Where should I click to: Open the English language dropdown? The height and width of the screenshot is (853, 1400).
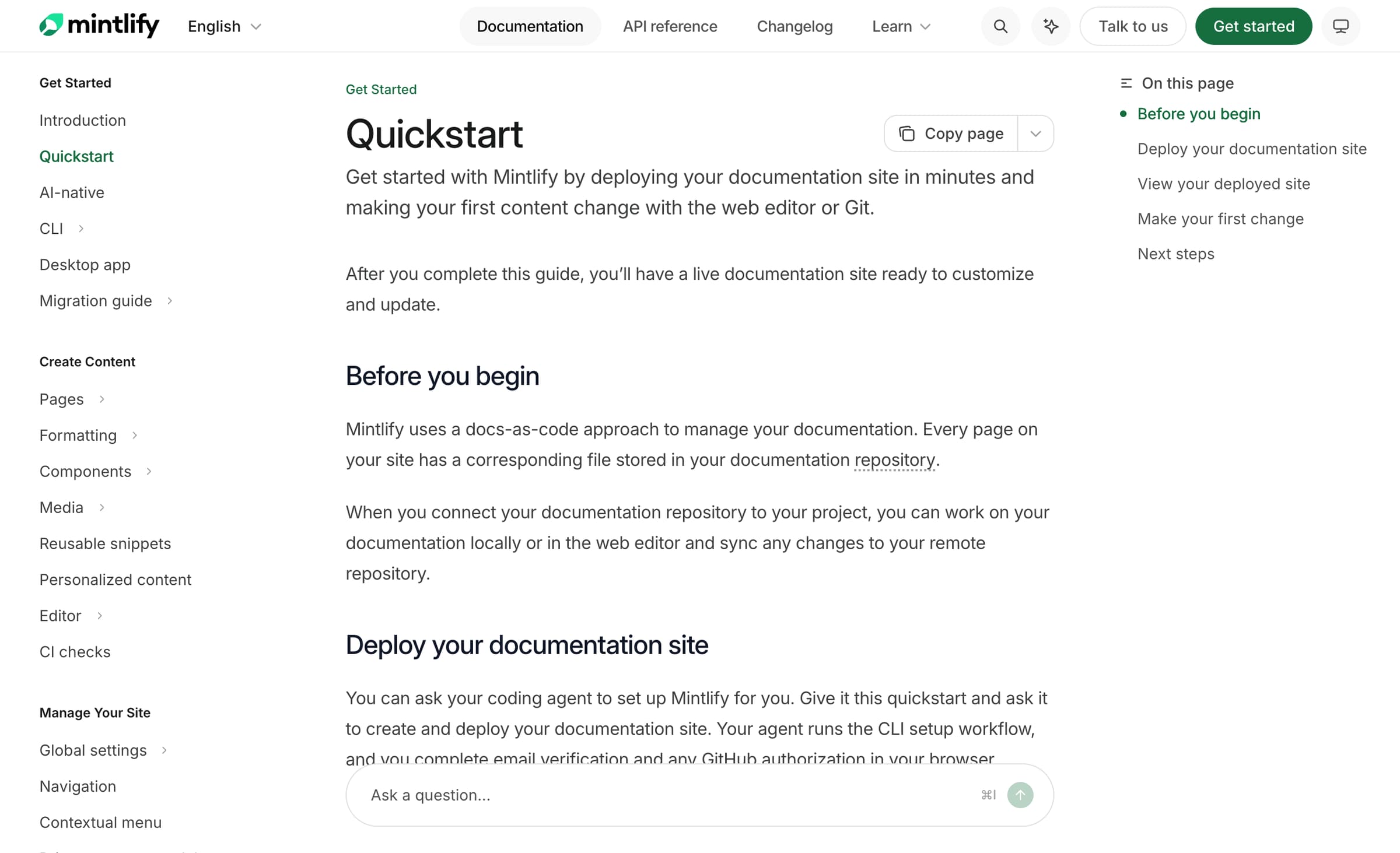tap(225, 26)
